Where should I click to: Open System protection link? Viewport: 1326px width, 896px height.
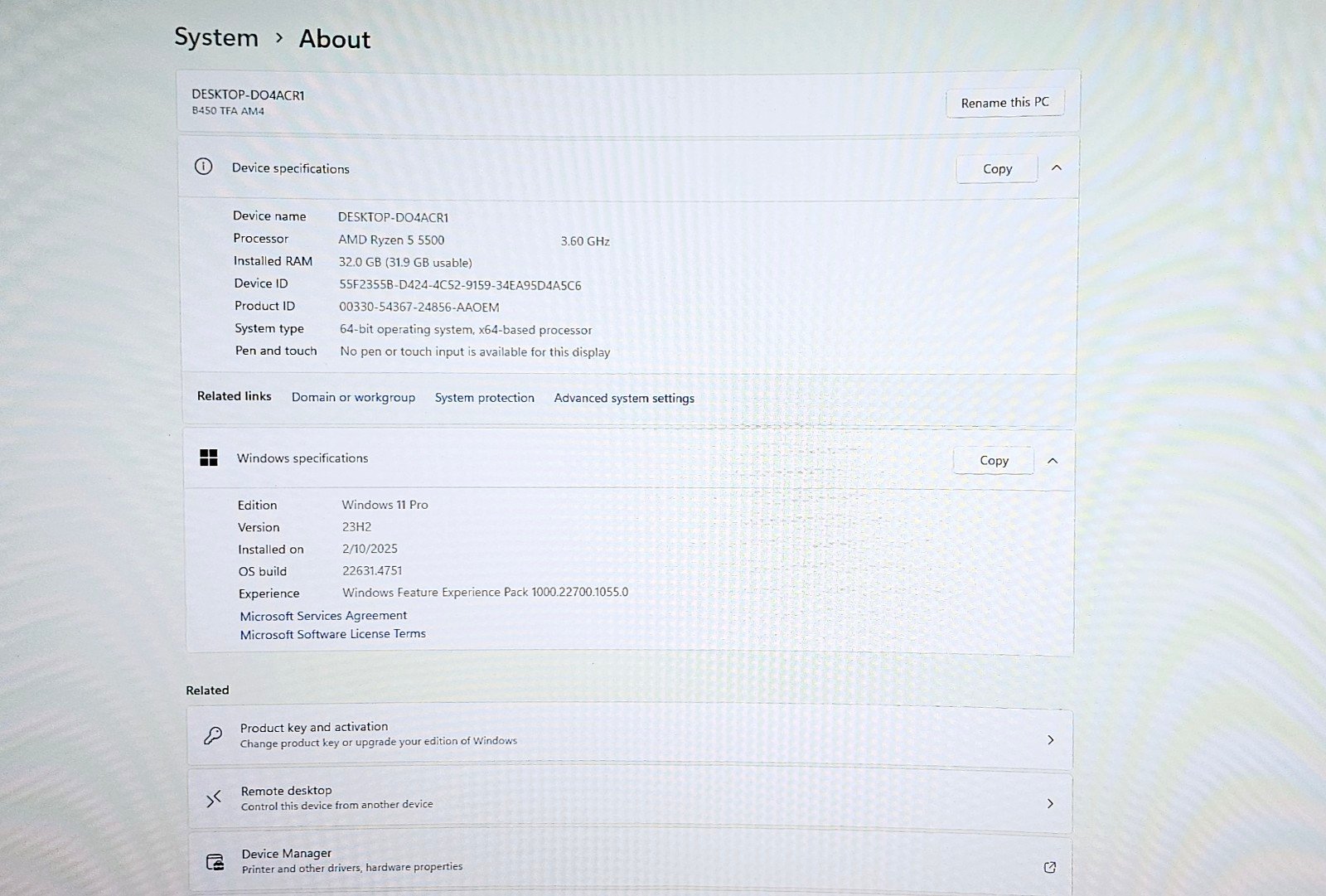[x=485, y=398]
